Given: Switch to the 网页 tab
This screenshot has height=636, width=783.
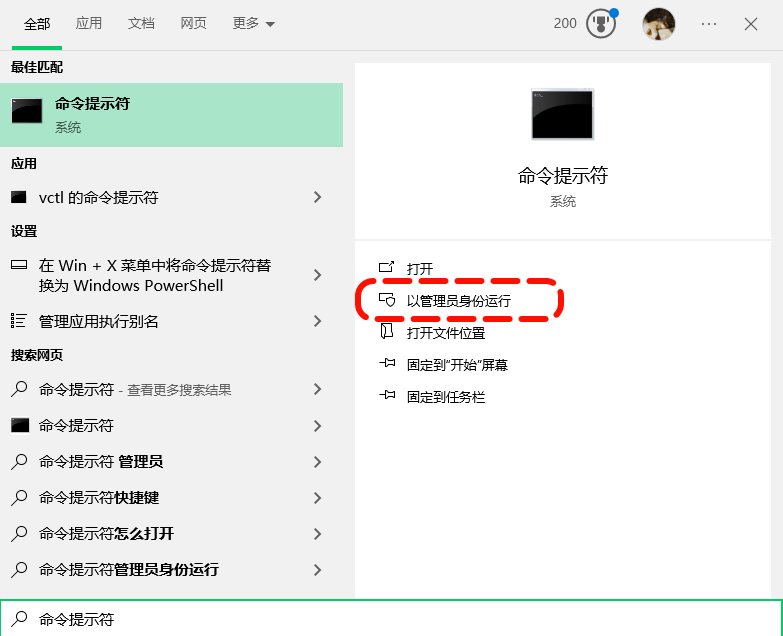Looking at the screenshot, I should pyautogui.click(x=193, y=23).
